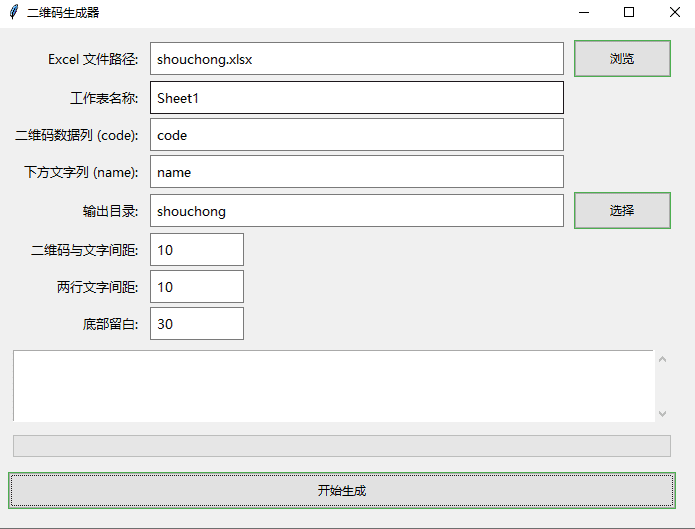Minimize the 二维码生成器 window
This screenshot has height=529, width=695.
click(x=583, y=13)
